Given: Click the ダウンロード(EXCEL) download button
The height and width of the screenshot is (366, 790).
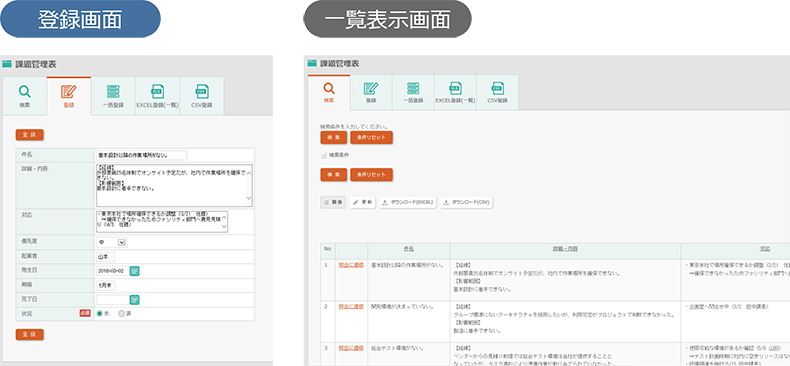Looking at the screenshot, I should (408, 202).
